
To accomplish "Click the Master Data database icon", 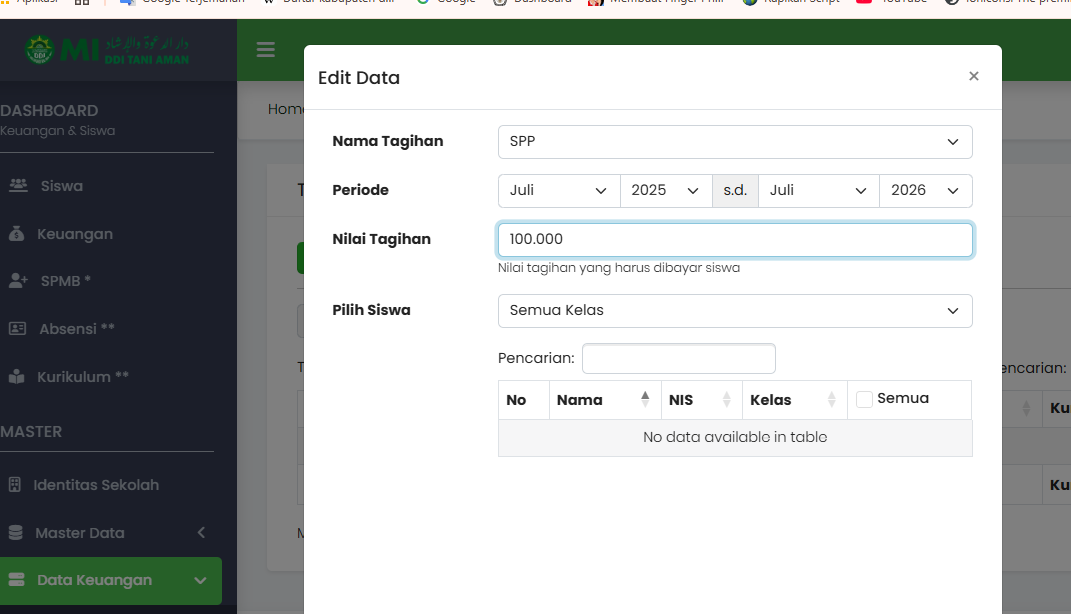I will (14, 533).
